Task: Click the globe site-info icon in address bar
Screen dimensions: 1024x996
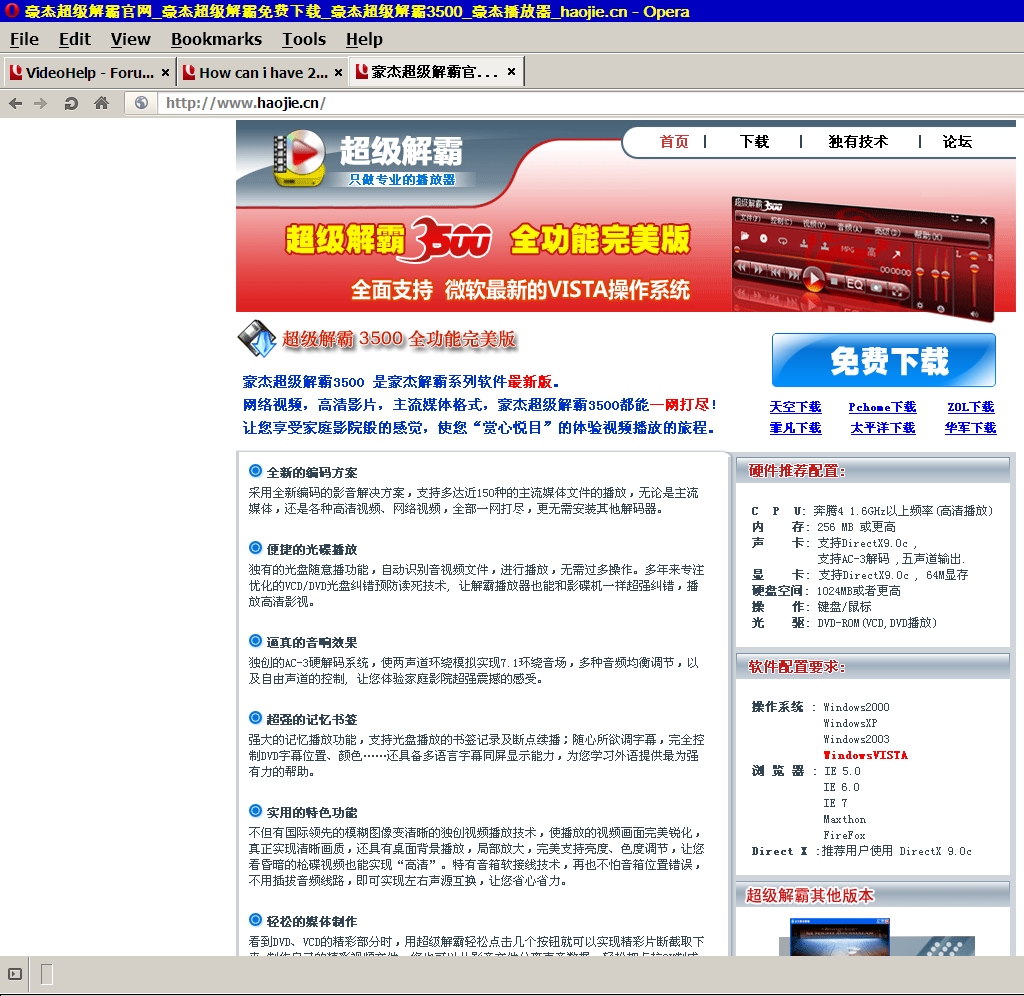Action: [141, 103]
